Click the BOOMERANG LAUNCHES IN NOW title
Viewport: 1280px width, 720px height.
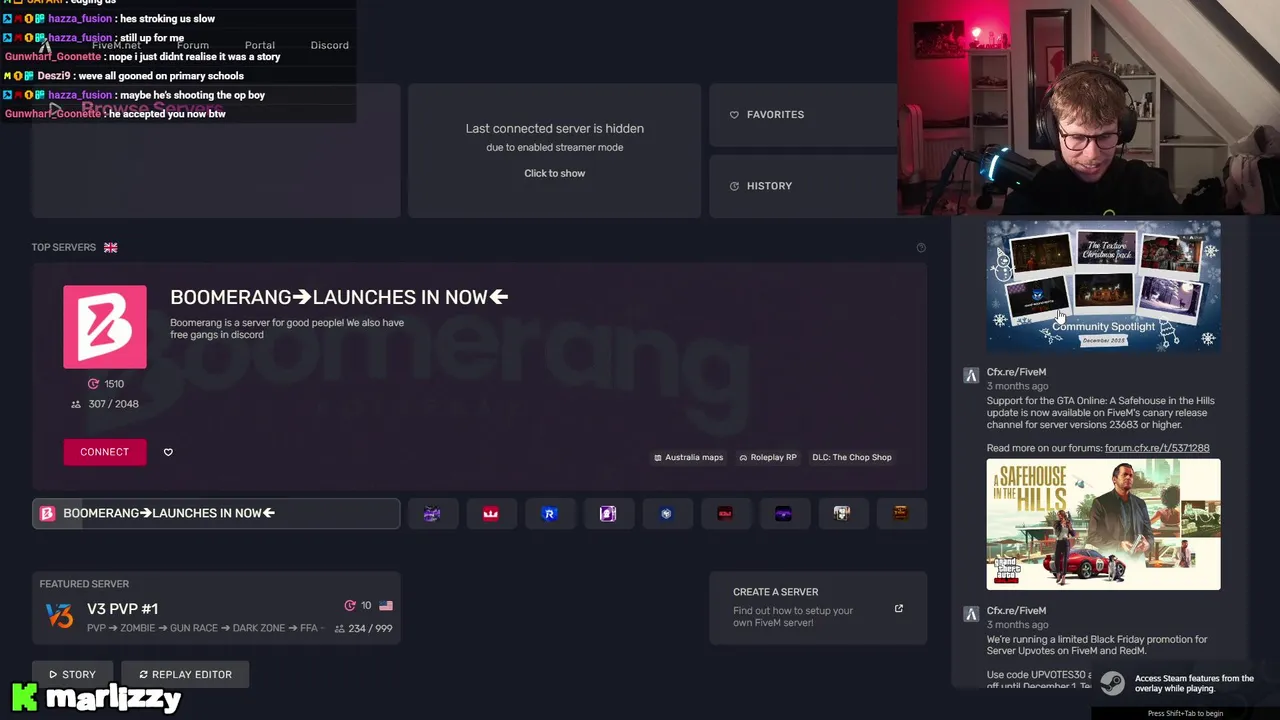coord(339,297)
